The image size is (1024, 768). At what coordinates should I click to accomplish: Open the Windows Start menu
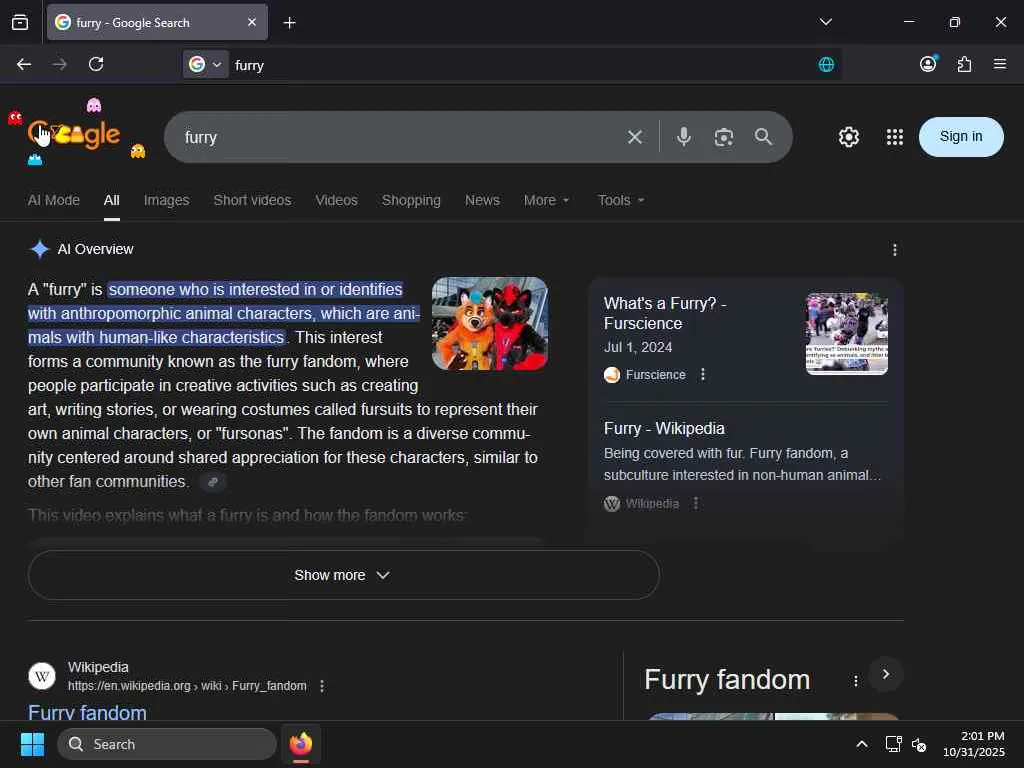click(32, 744)
